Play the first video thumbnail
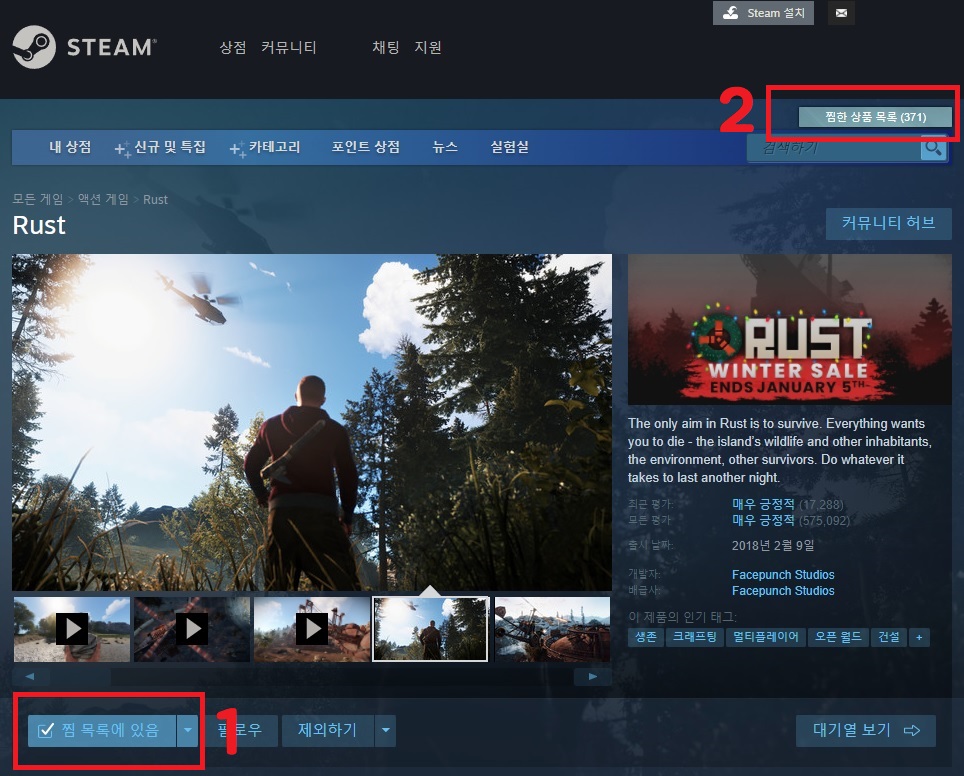 [x=72, y=629]
